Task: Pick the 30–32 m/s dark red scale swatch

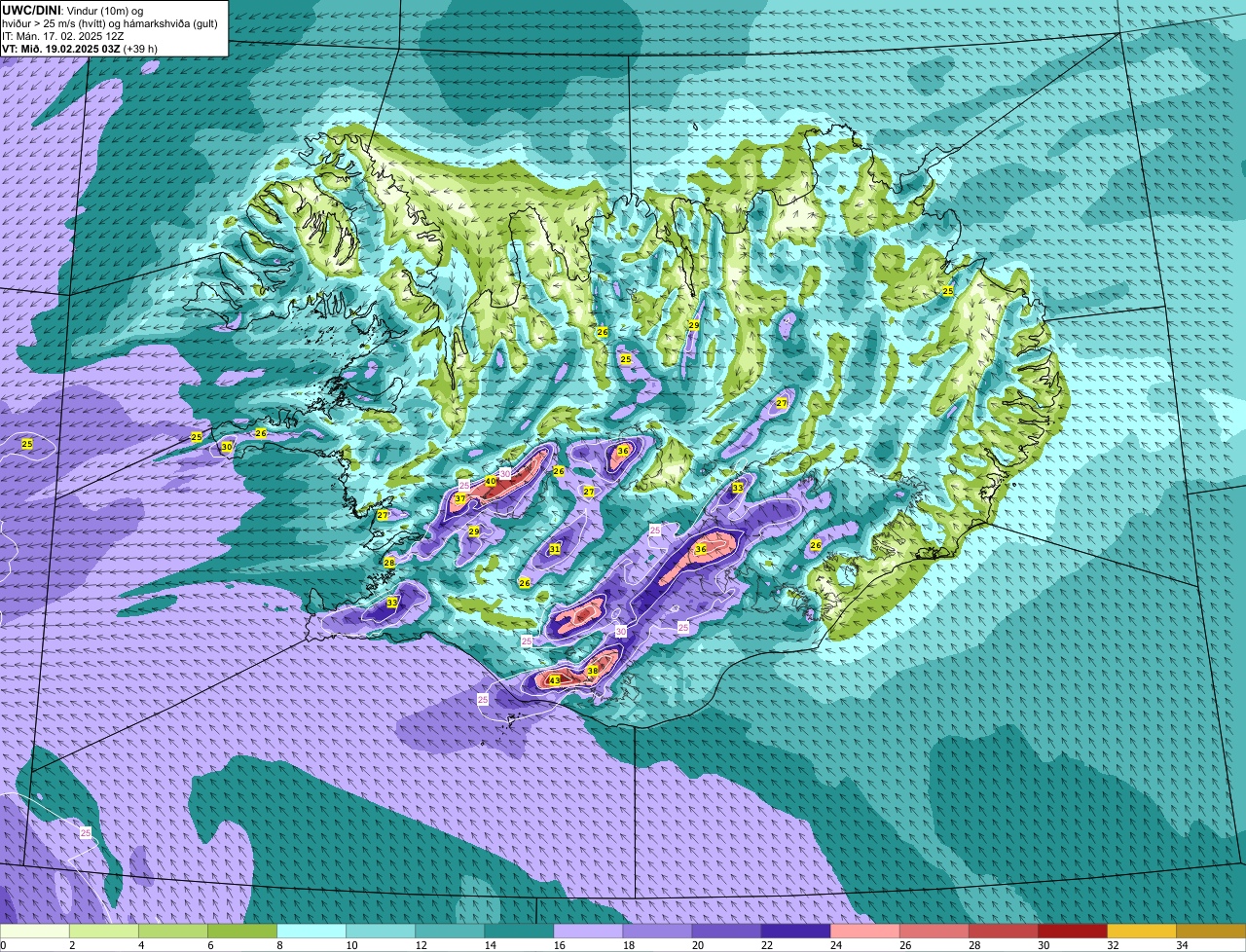Action: point(1072,931)
